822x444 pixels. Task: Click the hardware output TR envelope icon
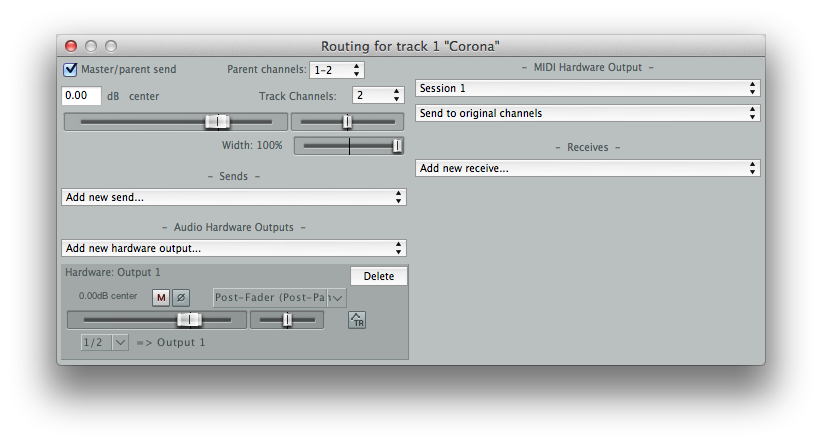click(x=357, y=320)
